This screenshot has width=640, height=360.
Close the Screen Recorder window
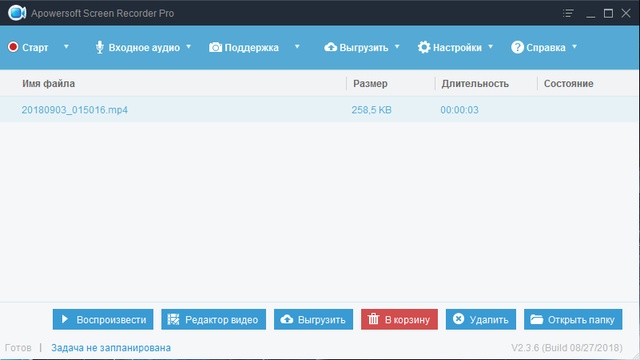(626, 13)
